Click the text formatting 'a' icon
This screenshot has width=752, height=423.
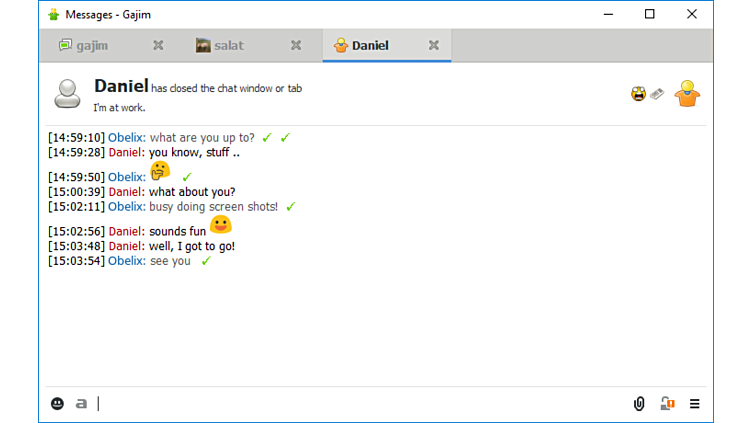tap(82, 404)
